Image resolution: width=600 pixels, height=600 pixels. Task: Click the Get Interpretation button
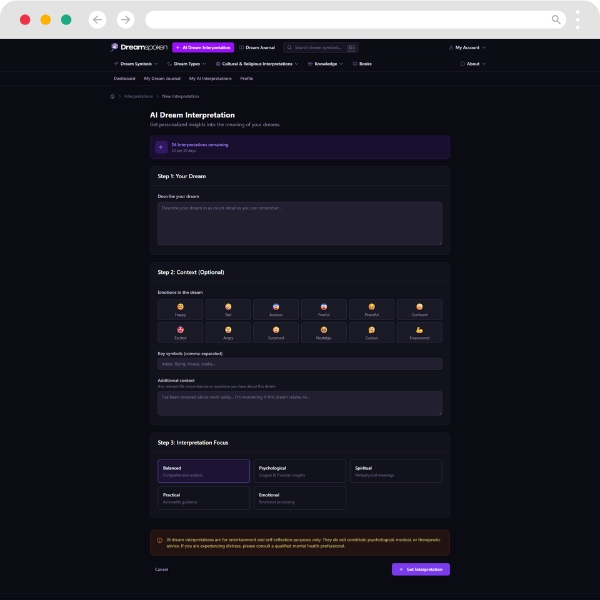pos(420,569)
